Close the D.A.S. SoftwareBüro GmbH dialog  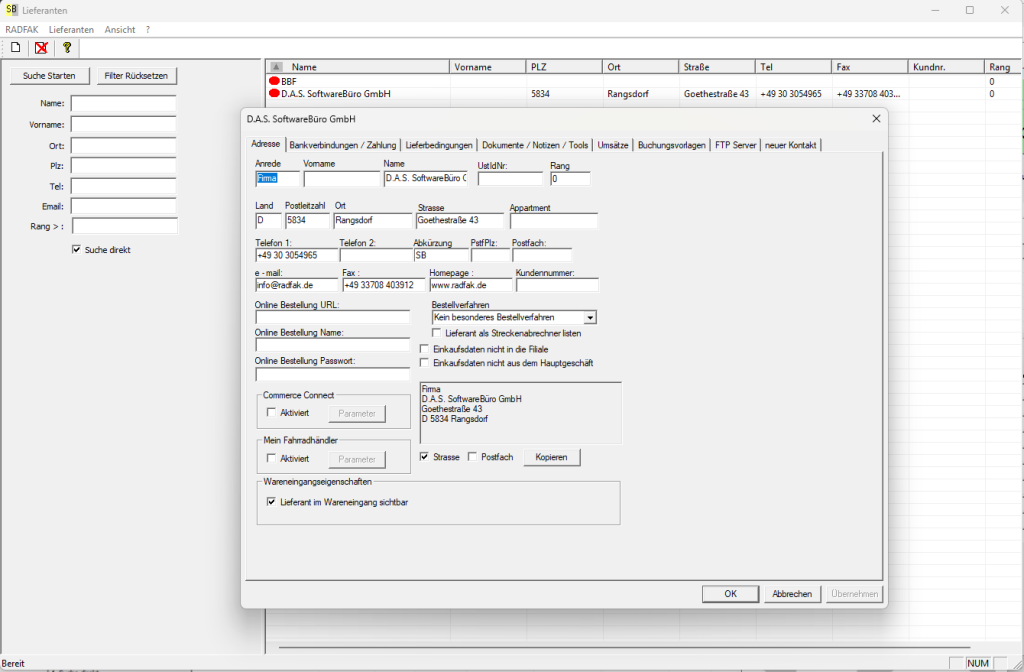(876, 119)
